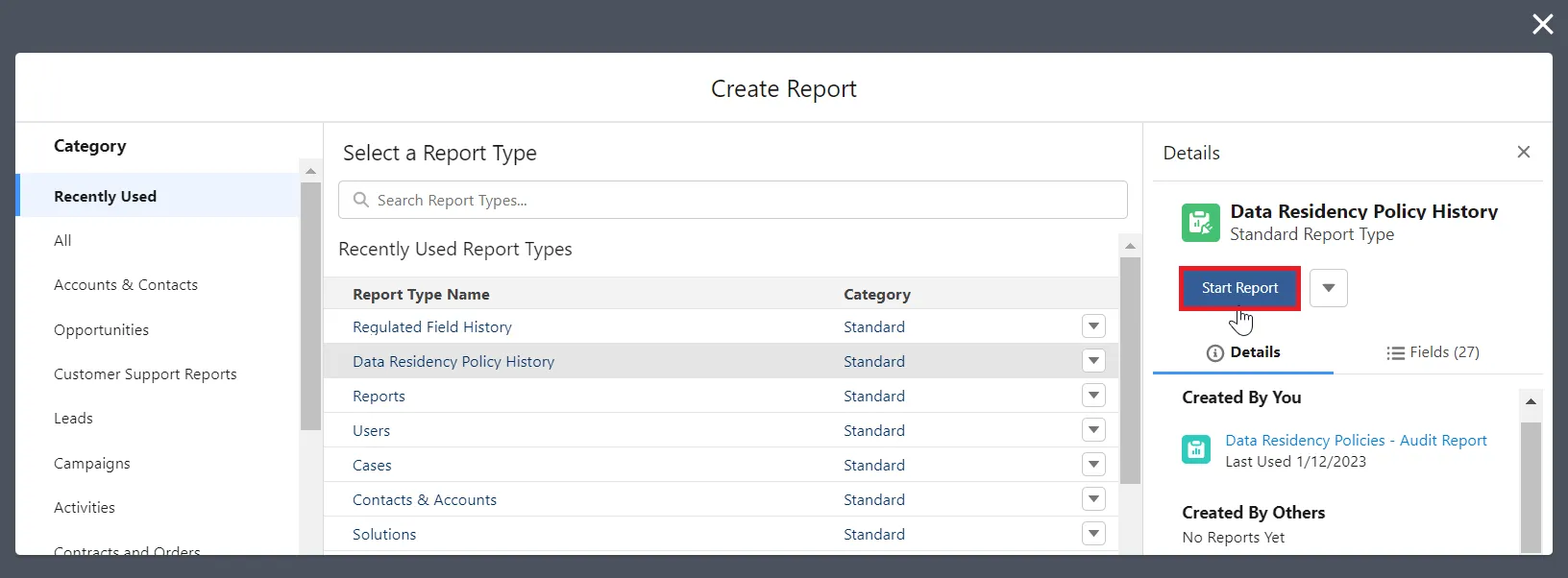Close the Create Report dialog
The image size is (1568, 578).
(x=1542, y=24)
